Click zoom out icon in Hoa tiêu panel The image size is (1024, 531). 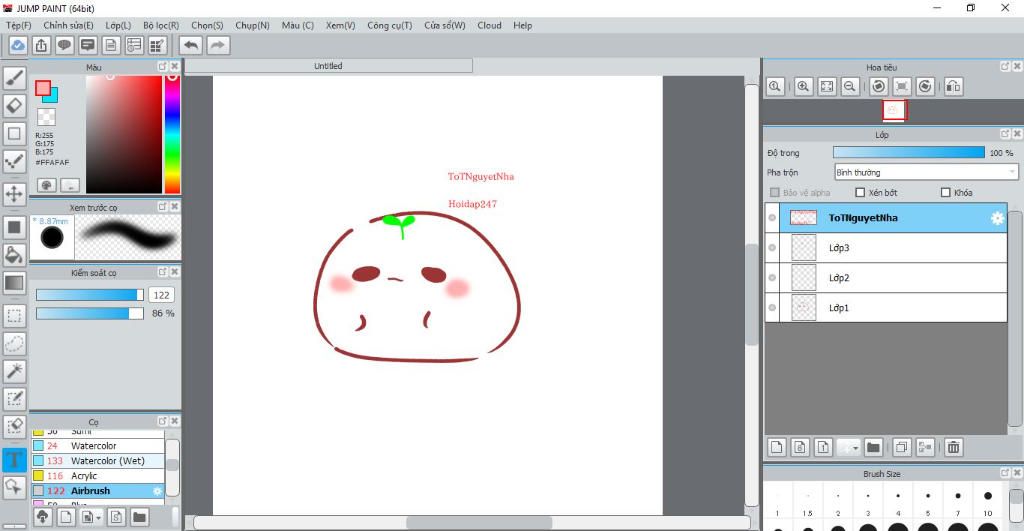[x=850, y=86]
